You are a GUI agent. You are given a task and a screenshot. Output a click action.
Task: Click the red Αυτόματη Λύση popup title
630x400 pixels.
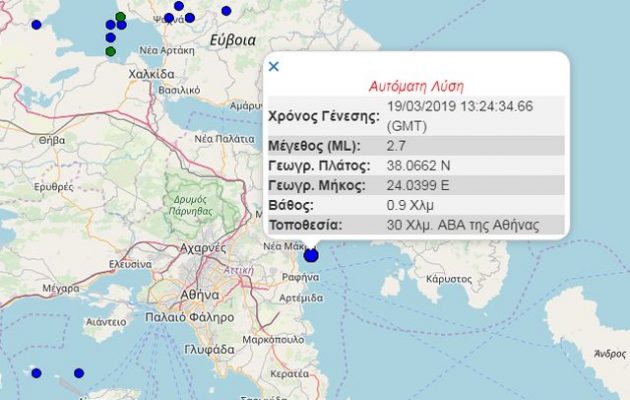tap(417, 85)
